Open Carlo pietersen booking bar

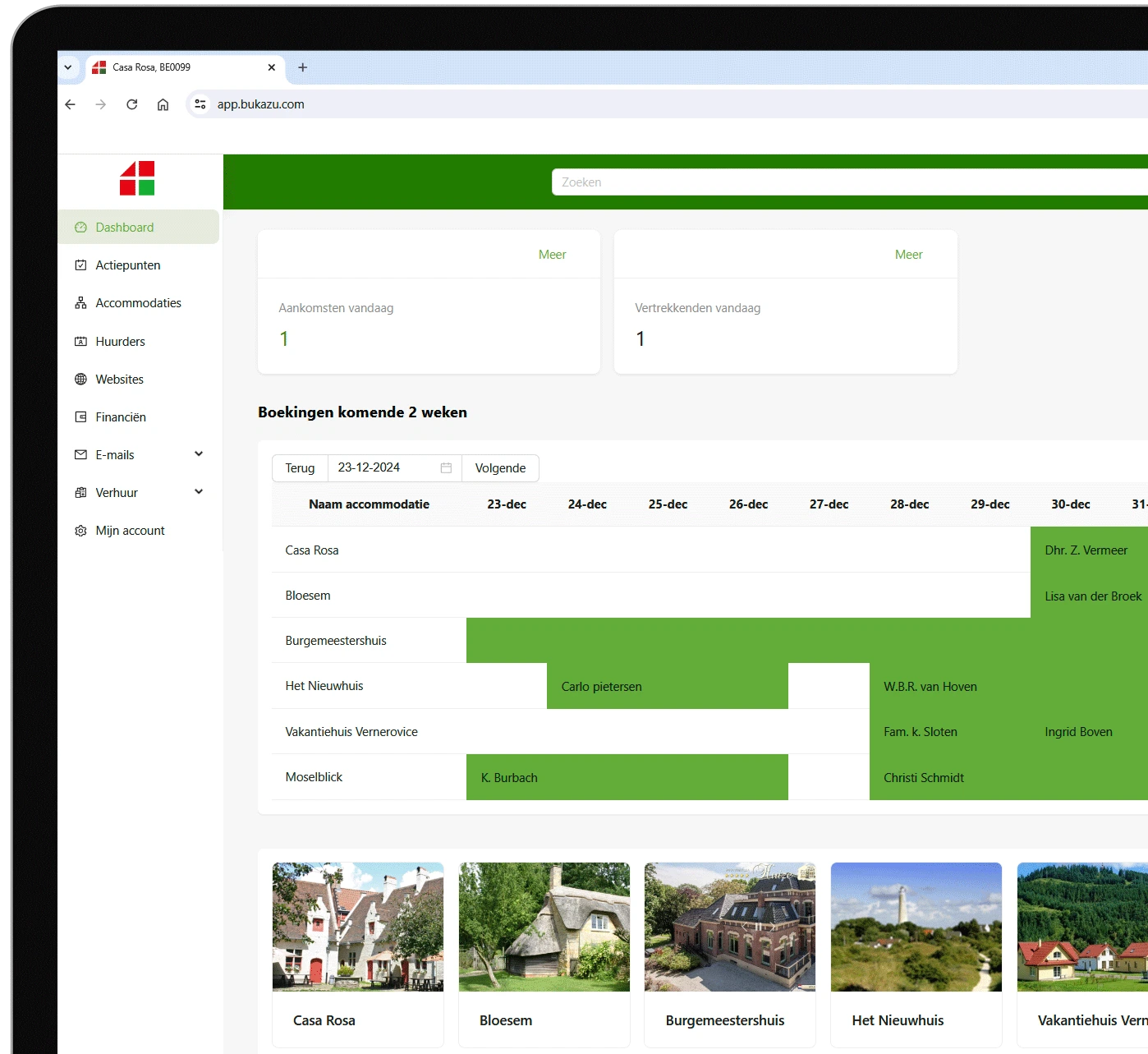click(668, 686)
